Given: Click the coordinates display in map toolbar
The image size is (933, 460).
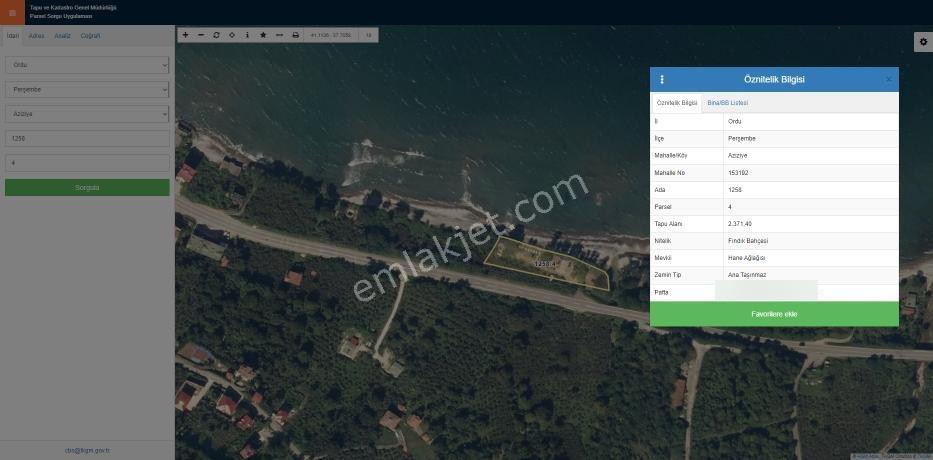Looking at the screenshot, I should [331, 35].
